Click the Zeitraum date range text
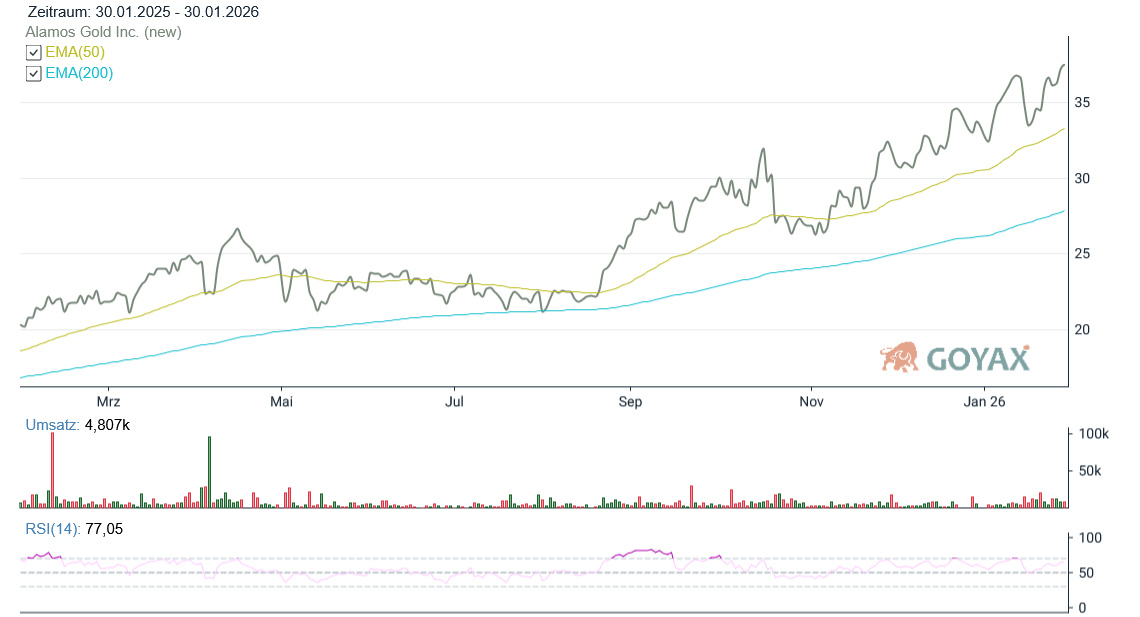This screenshot has height=617, width=1140. (144, 12)
